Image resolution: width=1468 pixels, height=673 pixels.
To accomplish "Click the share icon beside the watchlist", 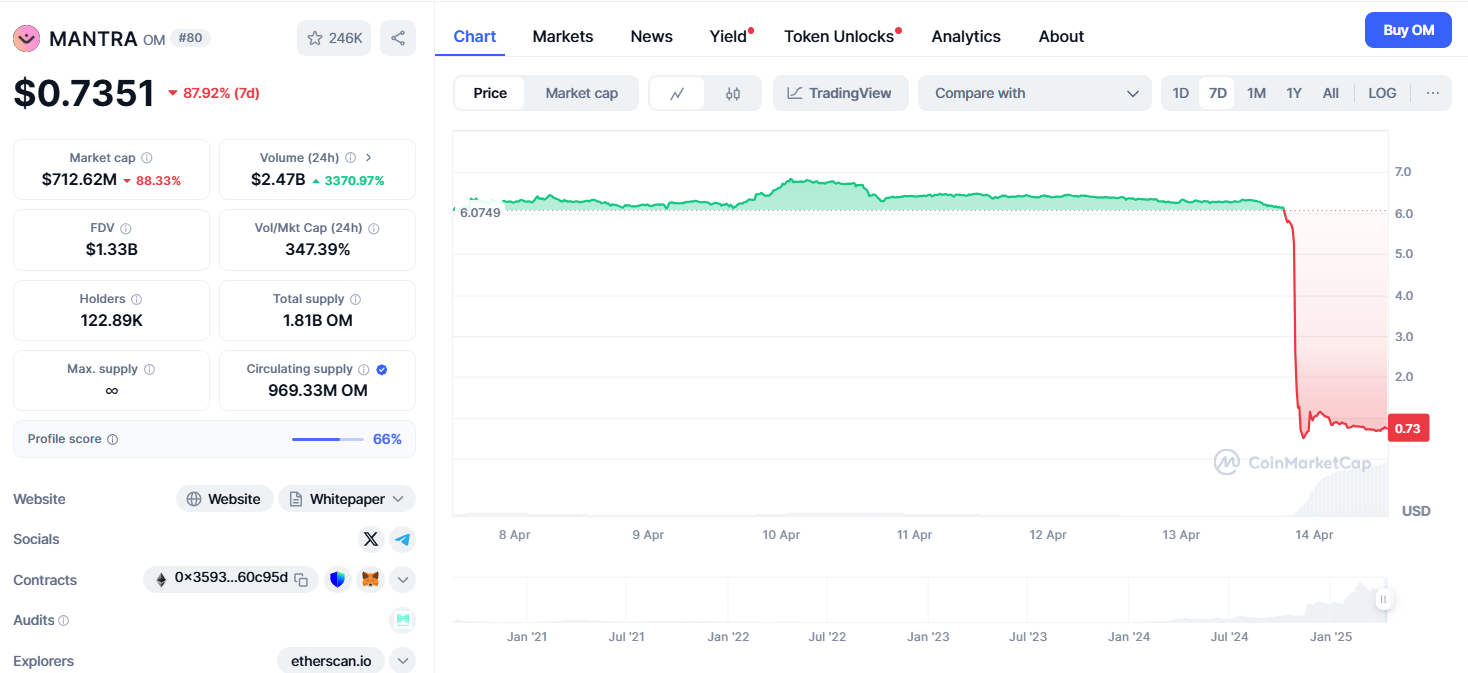I will pos(398,38).
